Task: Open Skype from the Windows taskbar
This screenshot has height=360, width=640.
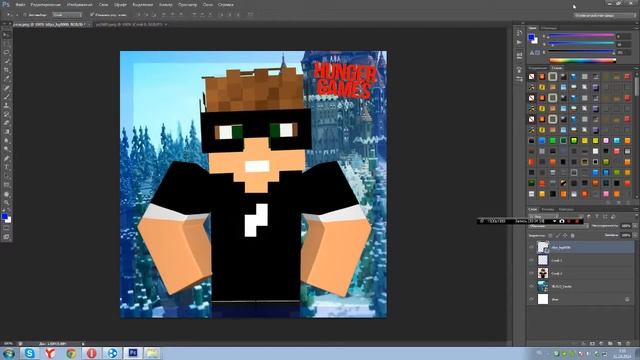Action: pos(29,353)
